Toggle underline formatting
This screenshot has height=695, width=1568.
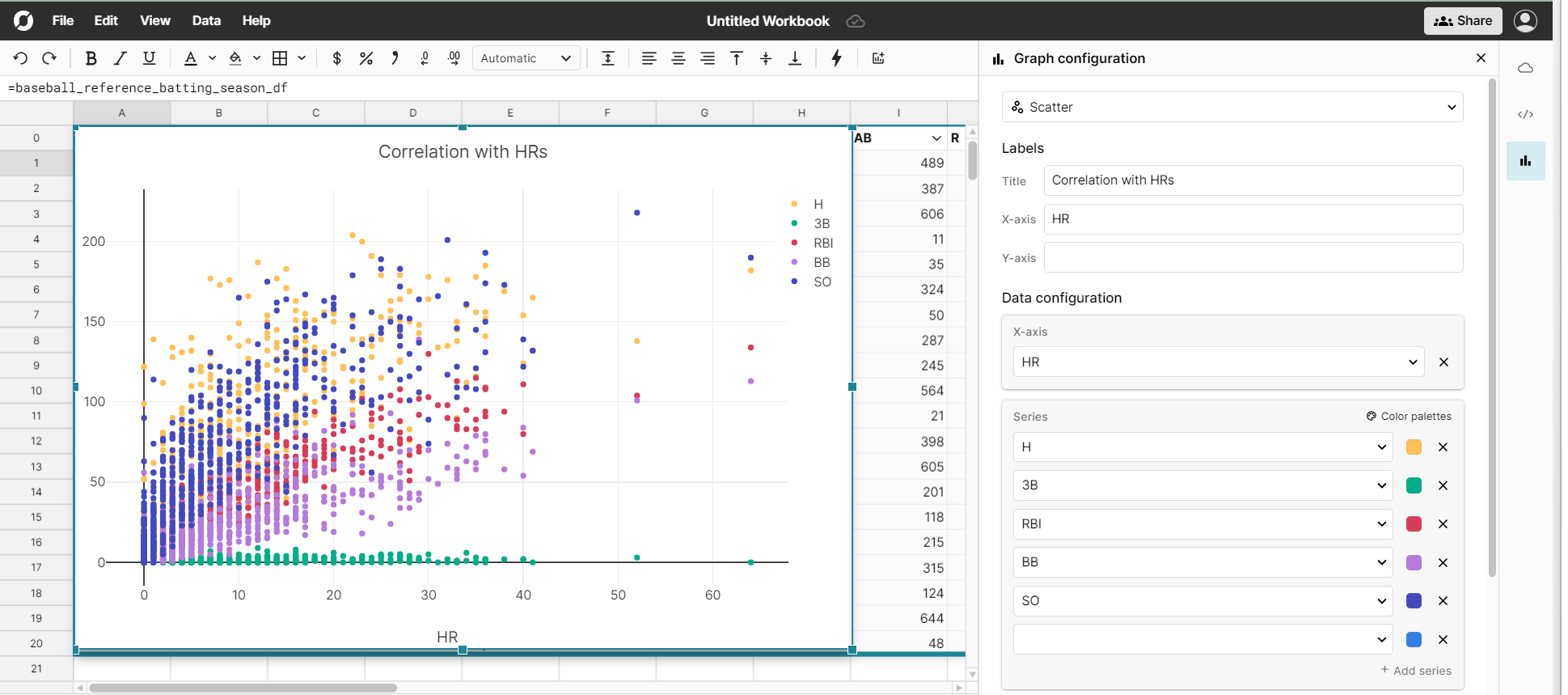149,58
